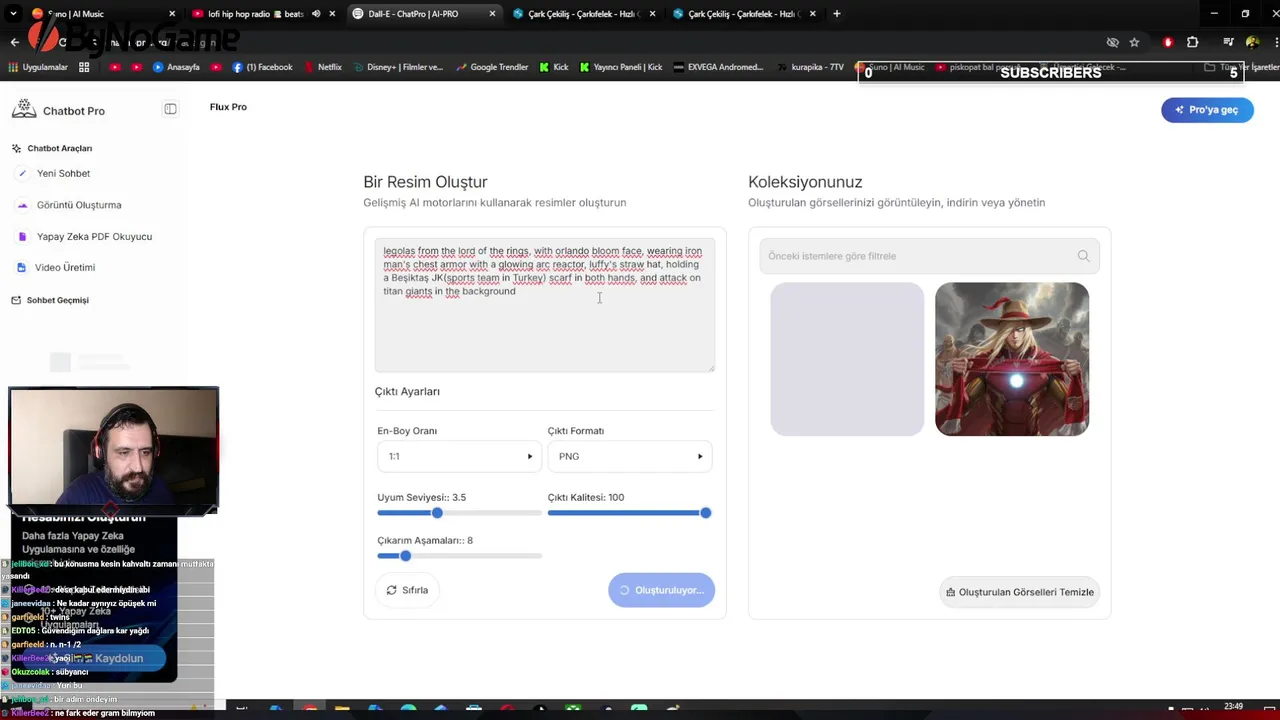The width and height of the screenshot is (1280, 720).
Task: Click the Sohbet Geçmişi icon
Action: [x=16, y=300]
